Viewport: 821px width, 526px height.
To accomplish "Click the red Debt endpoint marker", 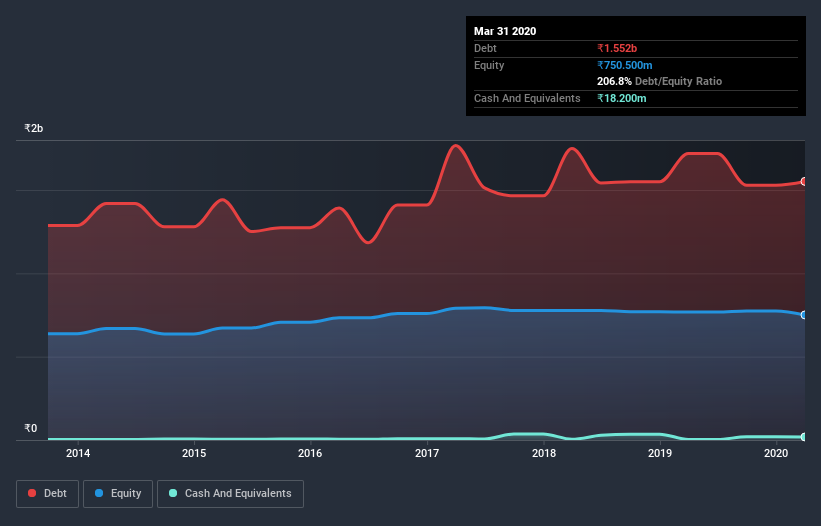I will [x=804, y=182].
